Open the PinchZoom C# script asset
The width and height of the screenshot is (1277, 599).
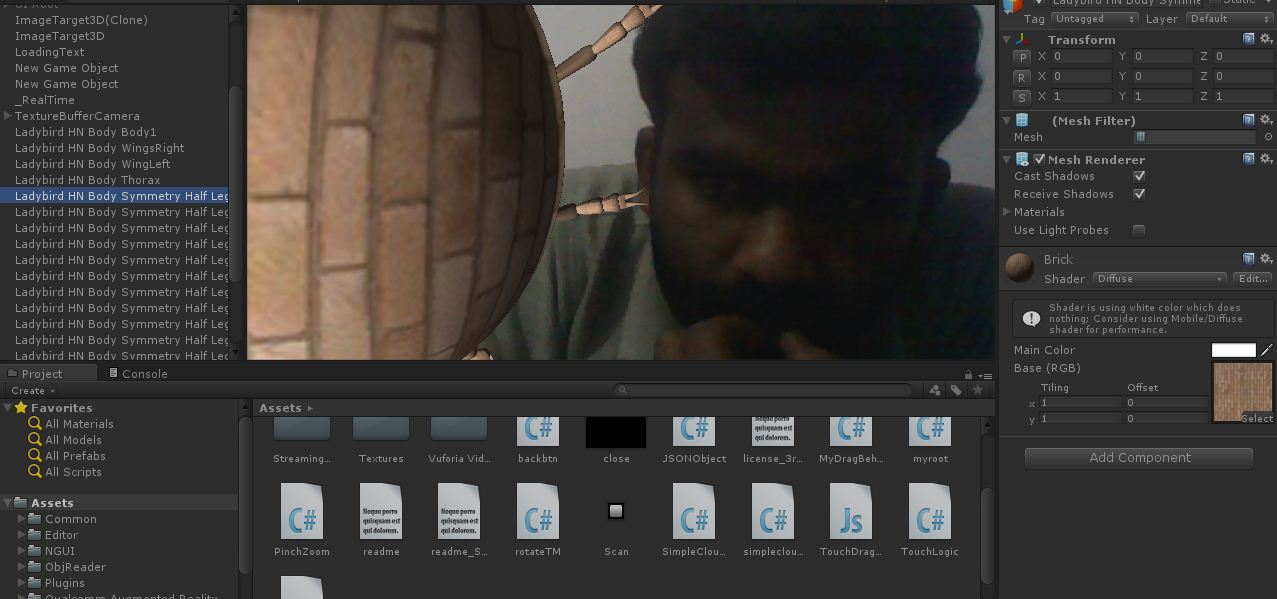tap(301, 510)
